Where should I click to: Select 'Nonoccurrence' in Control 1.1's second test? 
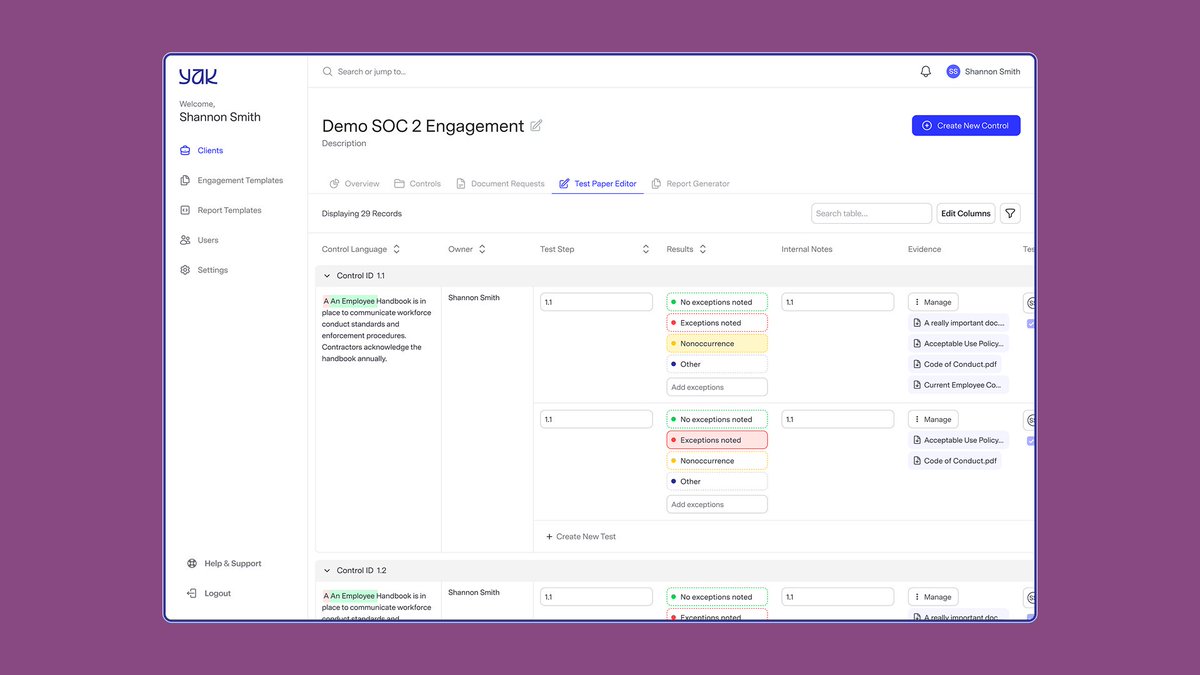click(717, 461)
